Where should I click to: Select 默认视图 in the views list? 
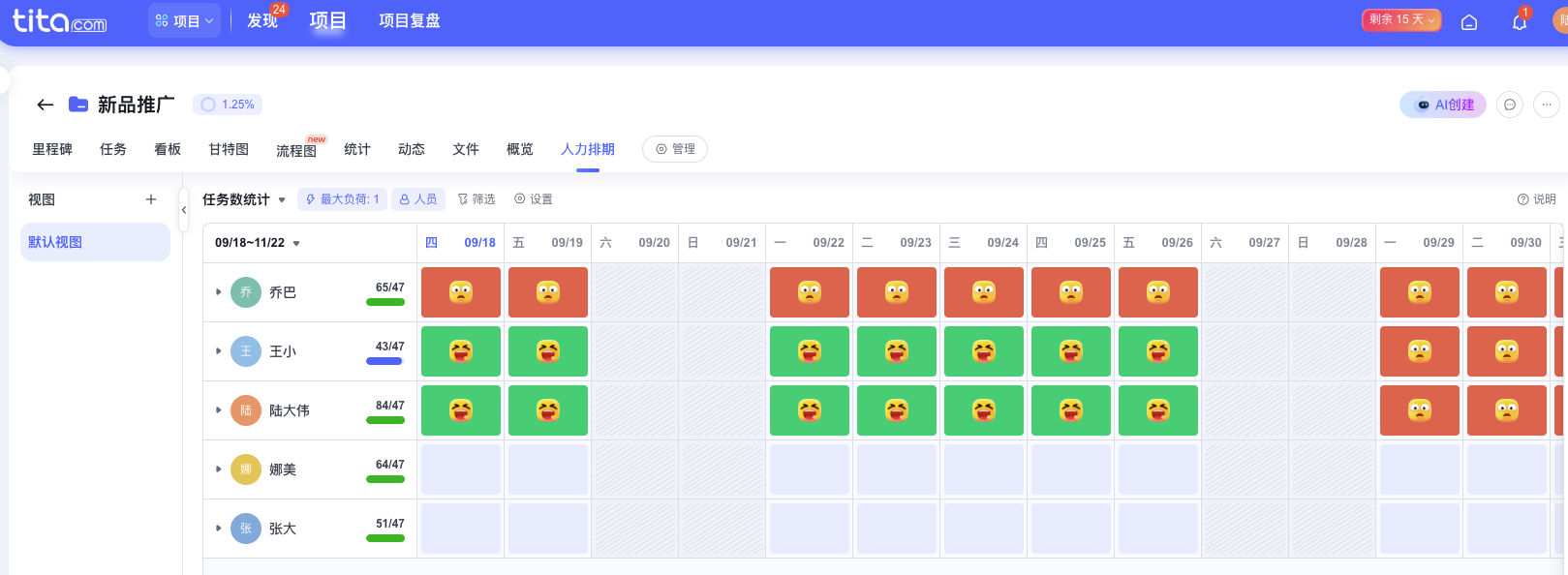point(95,242)
